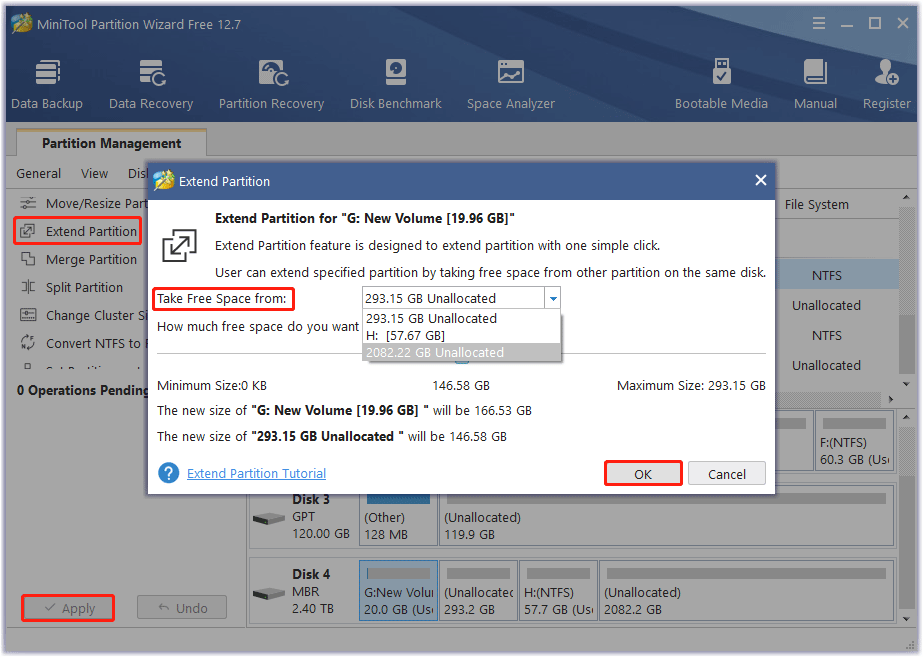Select H:(NTFS) 57.7 GB partition block
Screen dimensions: 923x657
558,590
